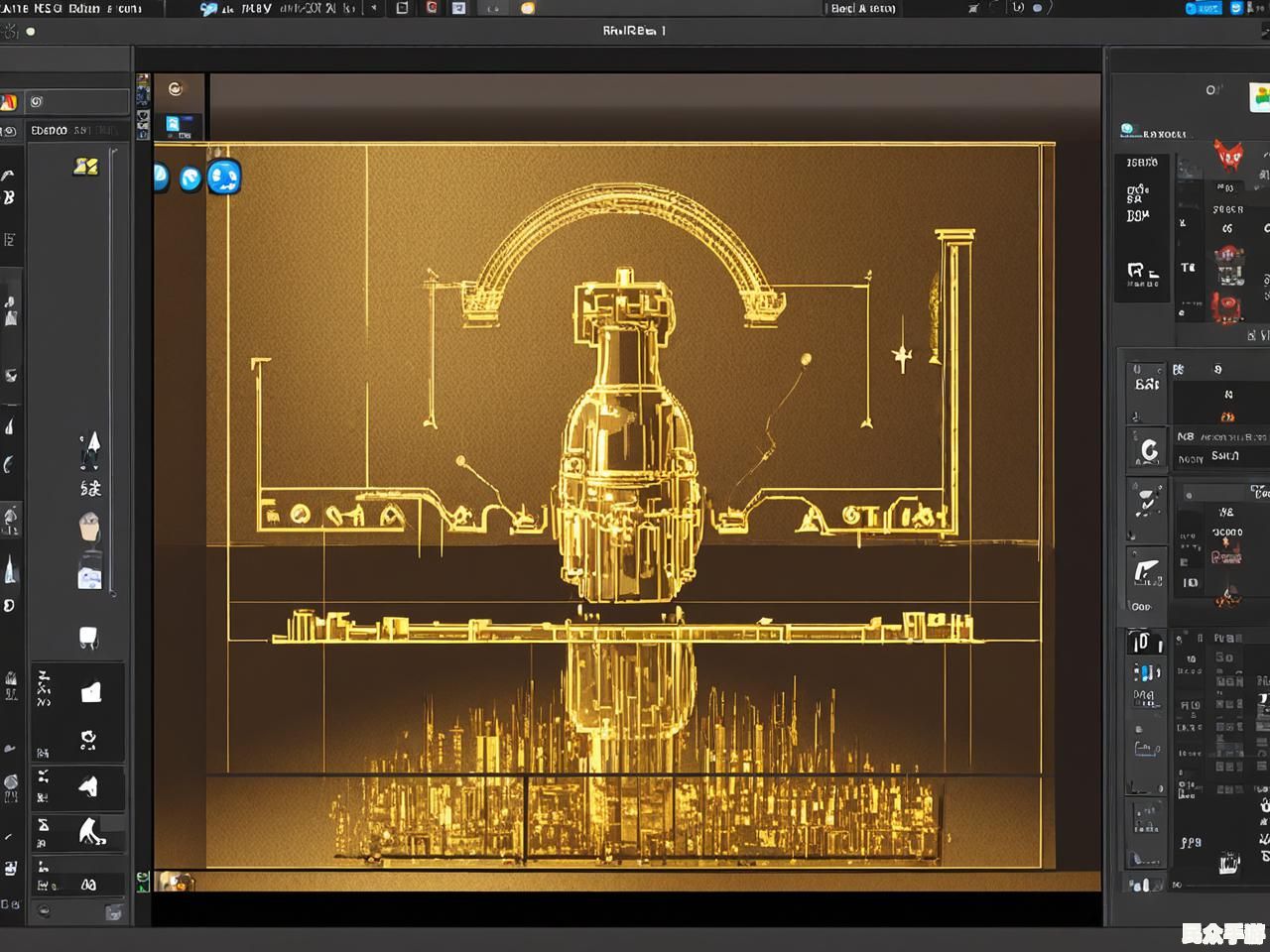Screen dimensions: 1270x952
Task: Click the blue button at top-right corner
Action: tap(1204, 8)
